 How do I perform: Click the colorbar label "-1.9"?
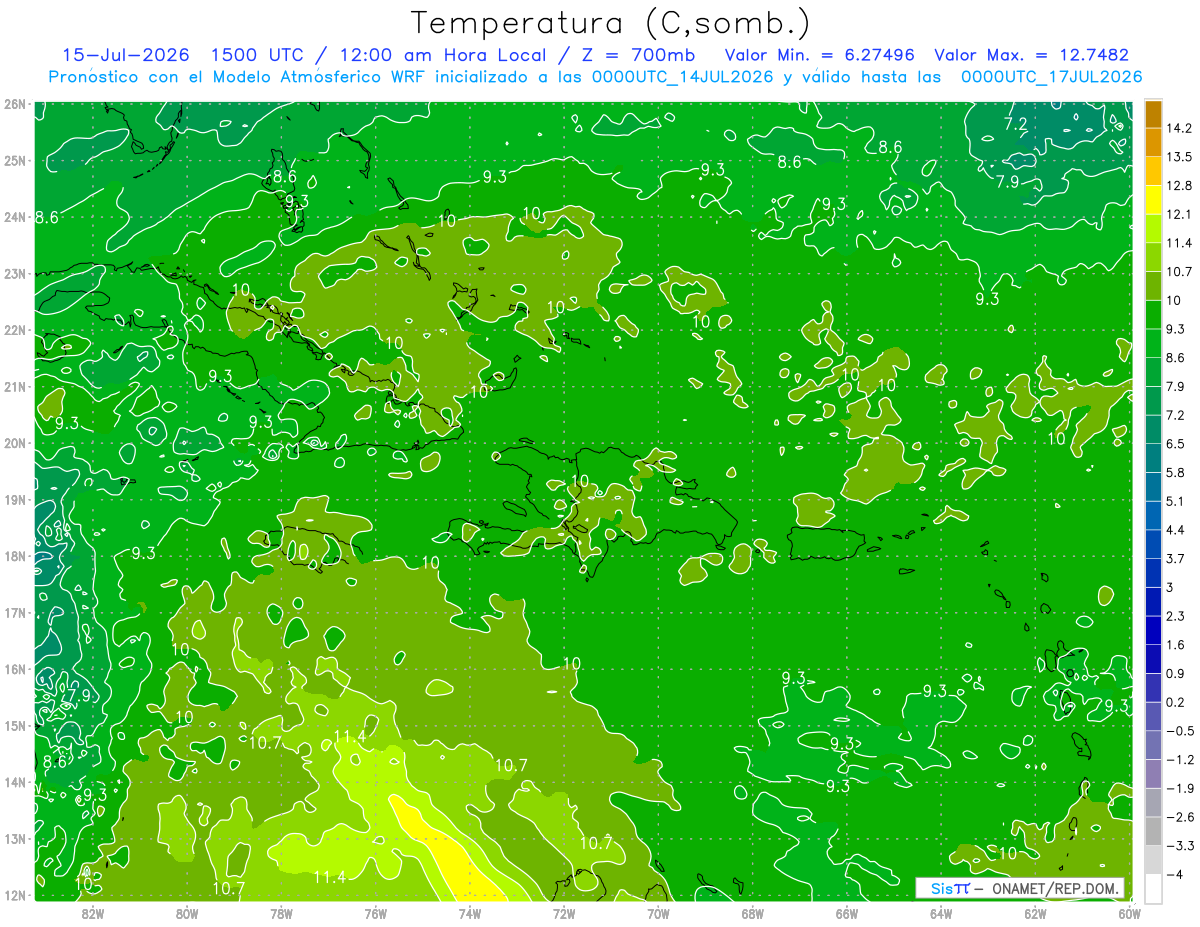1180,788
